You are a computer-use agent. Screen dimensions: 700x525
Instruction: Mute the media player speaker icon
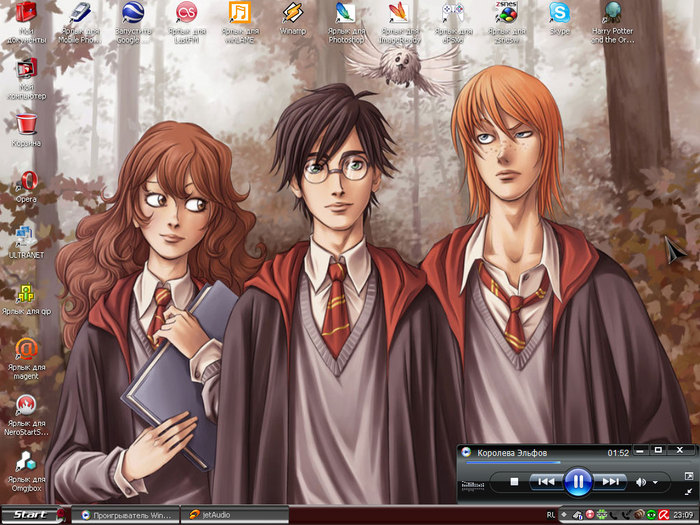641,482
